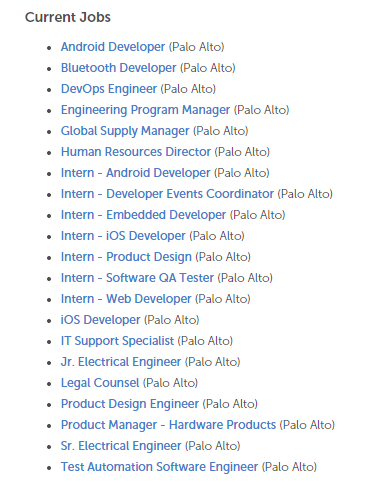Screen dimensions: 386x491
Task: Open Jr. Electrical Engineer job link
Action: point(121,362)
